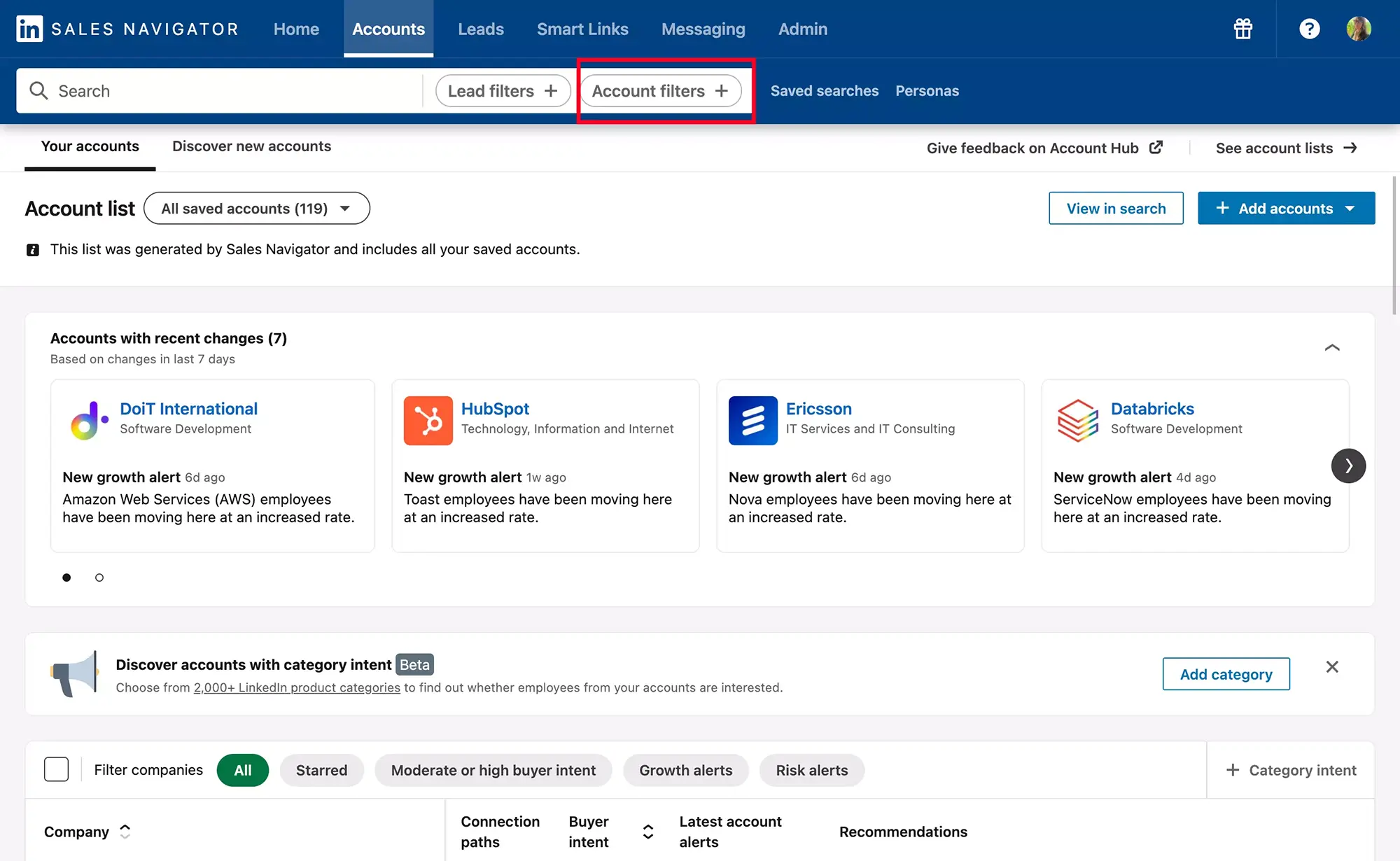
Task: Open Account filters panel
Action: coord(660,90)
